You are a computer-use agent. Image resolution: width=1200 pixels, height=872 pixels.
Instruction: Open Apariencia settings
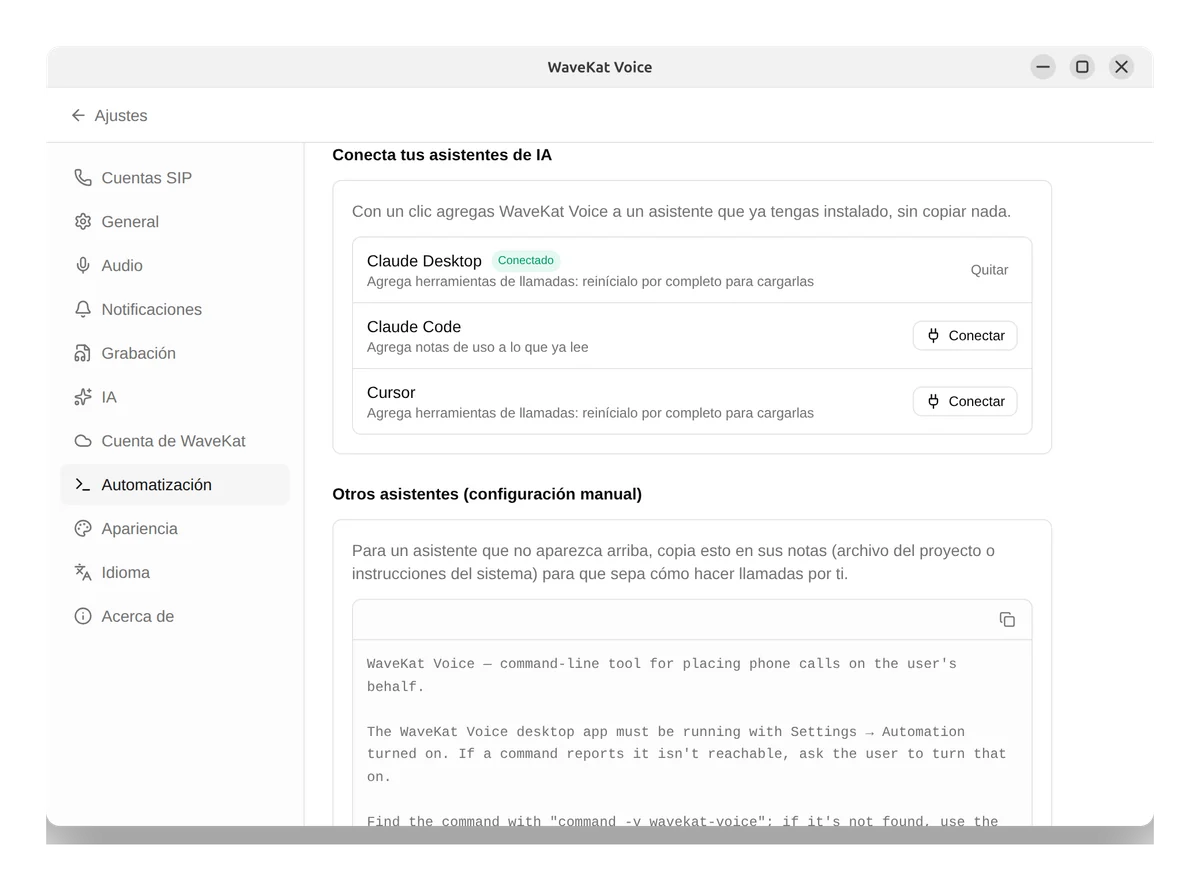175,529
